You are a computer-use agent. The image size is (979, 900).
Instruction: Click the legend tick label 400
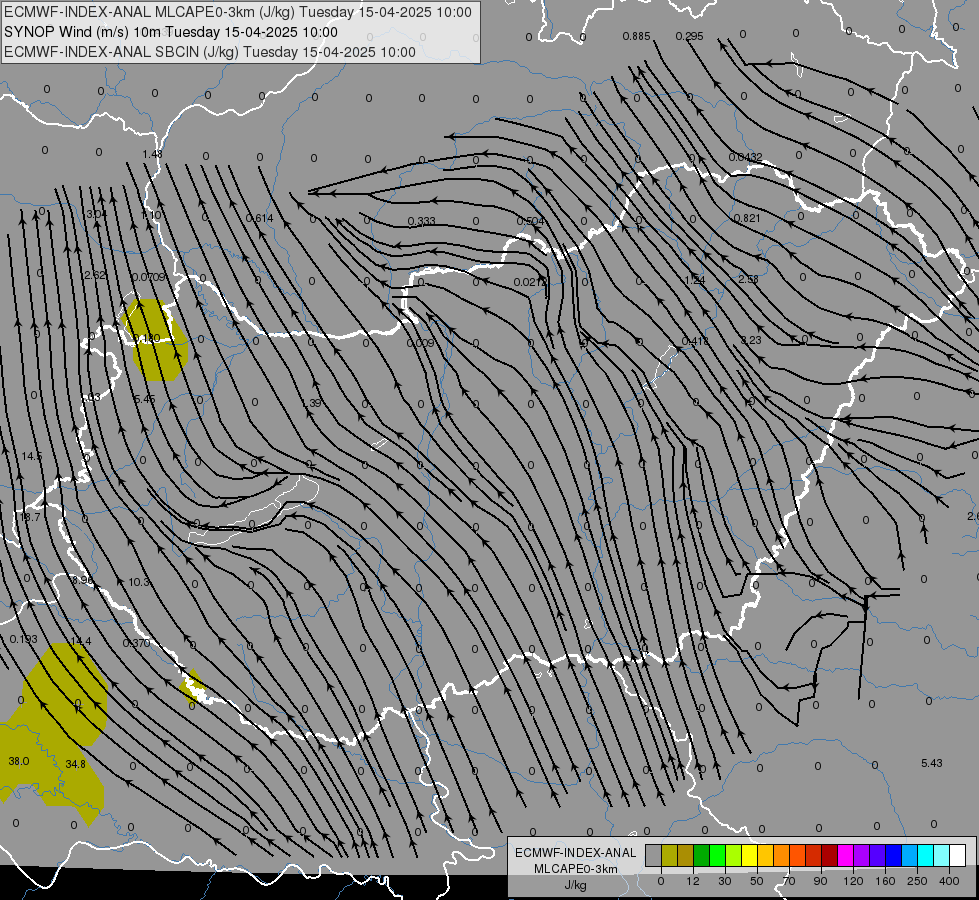click(x=949, y=881)
